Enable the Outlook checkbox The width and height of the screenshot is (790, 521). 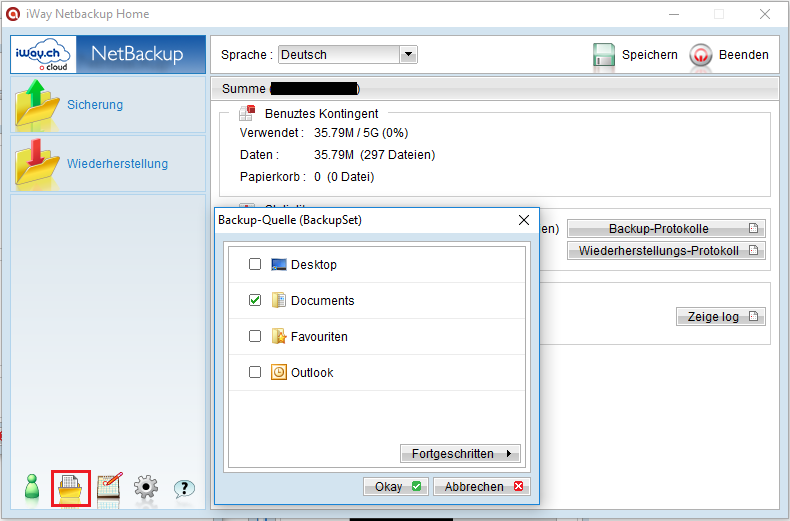(255, 372)
